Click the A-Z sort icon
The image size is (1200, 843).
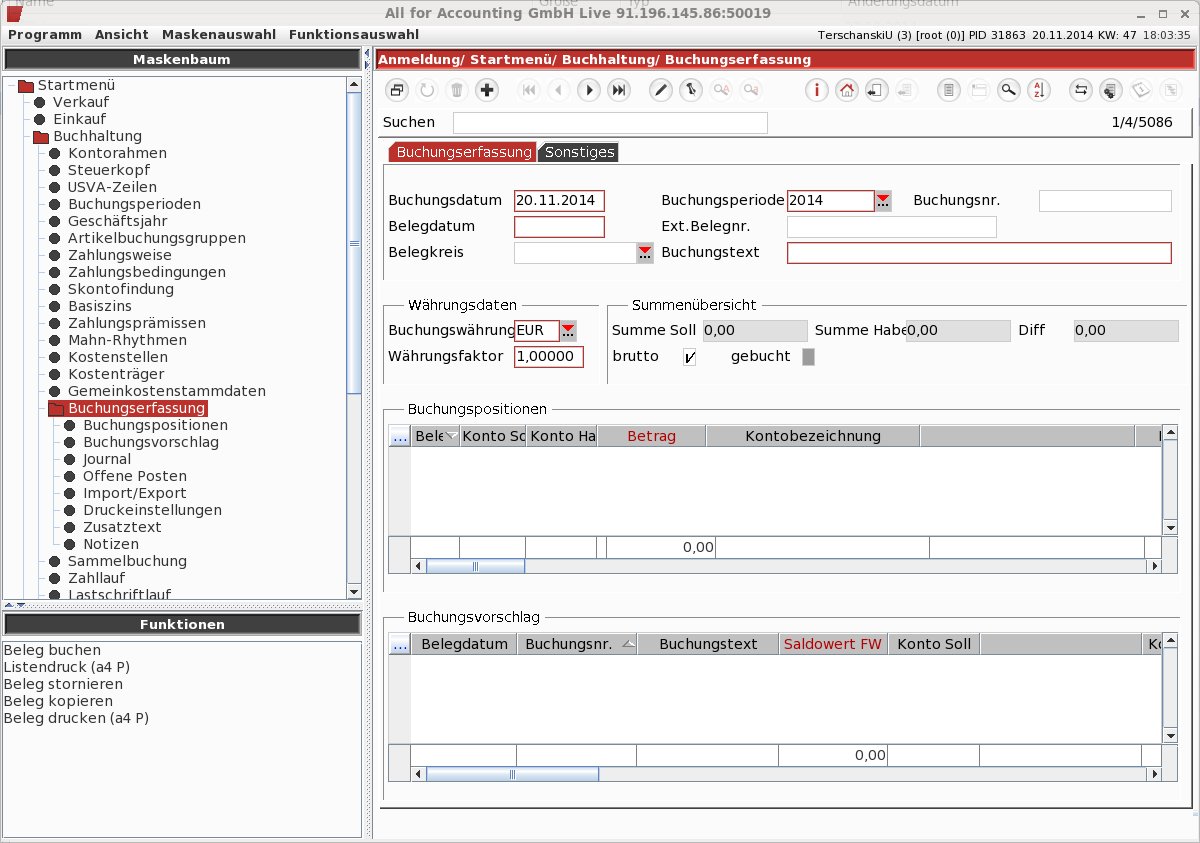point(1038,90)
